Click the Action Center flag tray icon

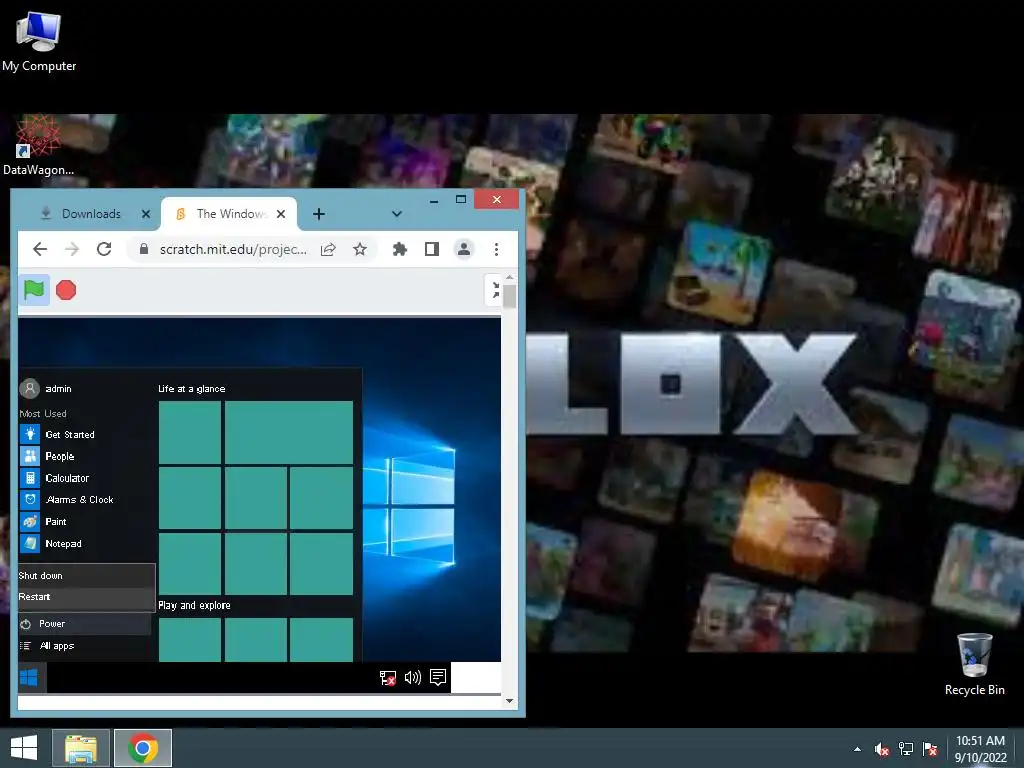point(930,749)
